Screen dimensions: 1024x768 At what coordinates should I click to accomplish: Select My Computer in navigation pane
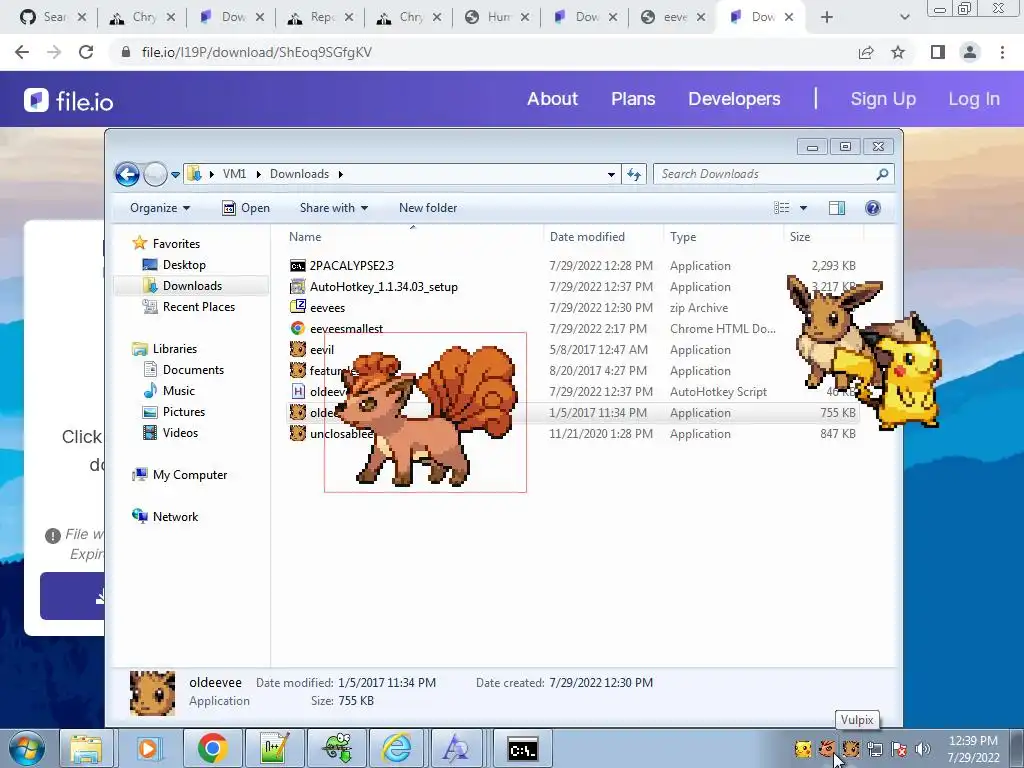180,475
